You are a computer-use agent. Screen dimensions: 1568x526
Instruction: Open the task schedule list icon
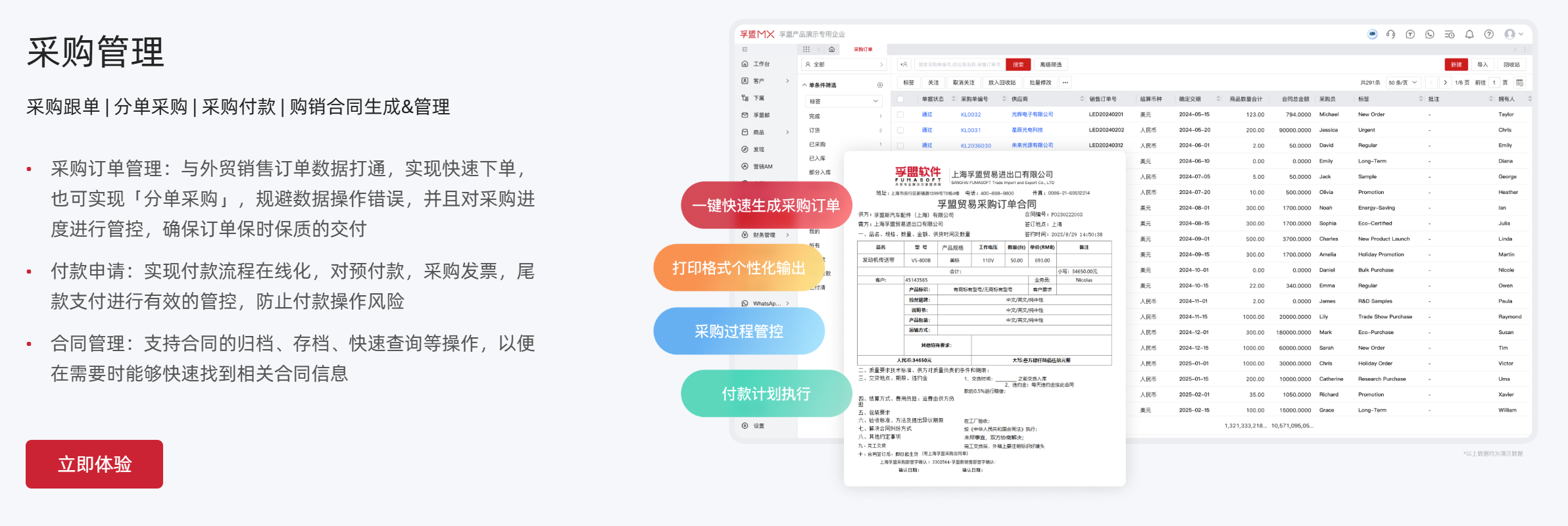point(1450,34)
